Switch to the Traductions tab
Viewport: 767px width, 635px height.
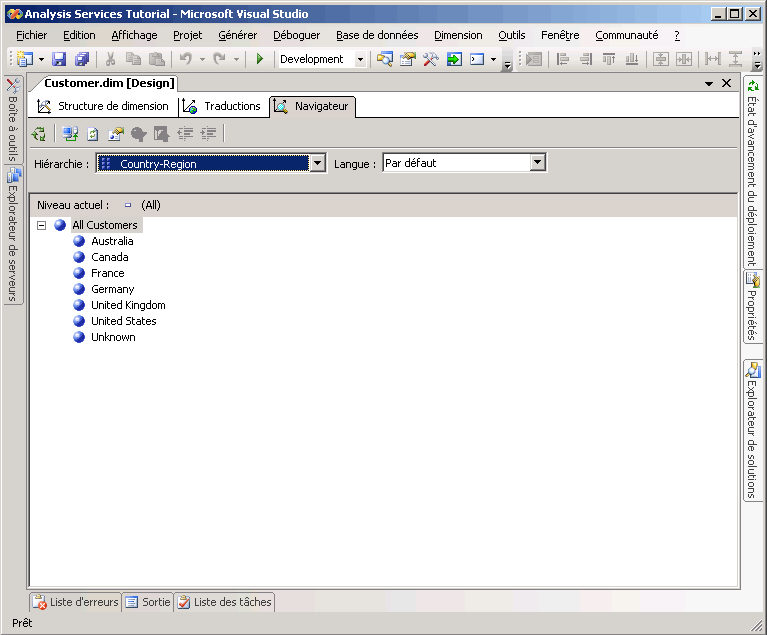point(223,106)
